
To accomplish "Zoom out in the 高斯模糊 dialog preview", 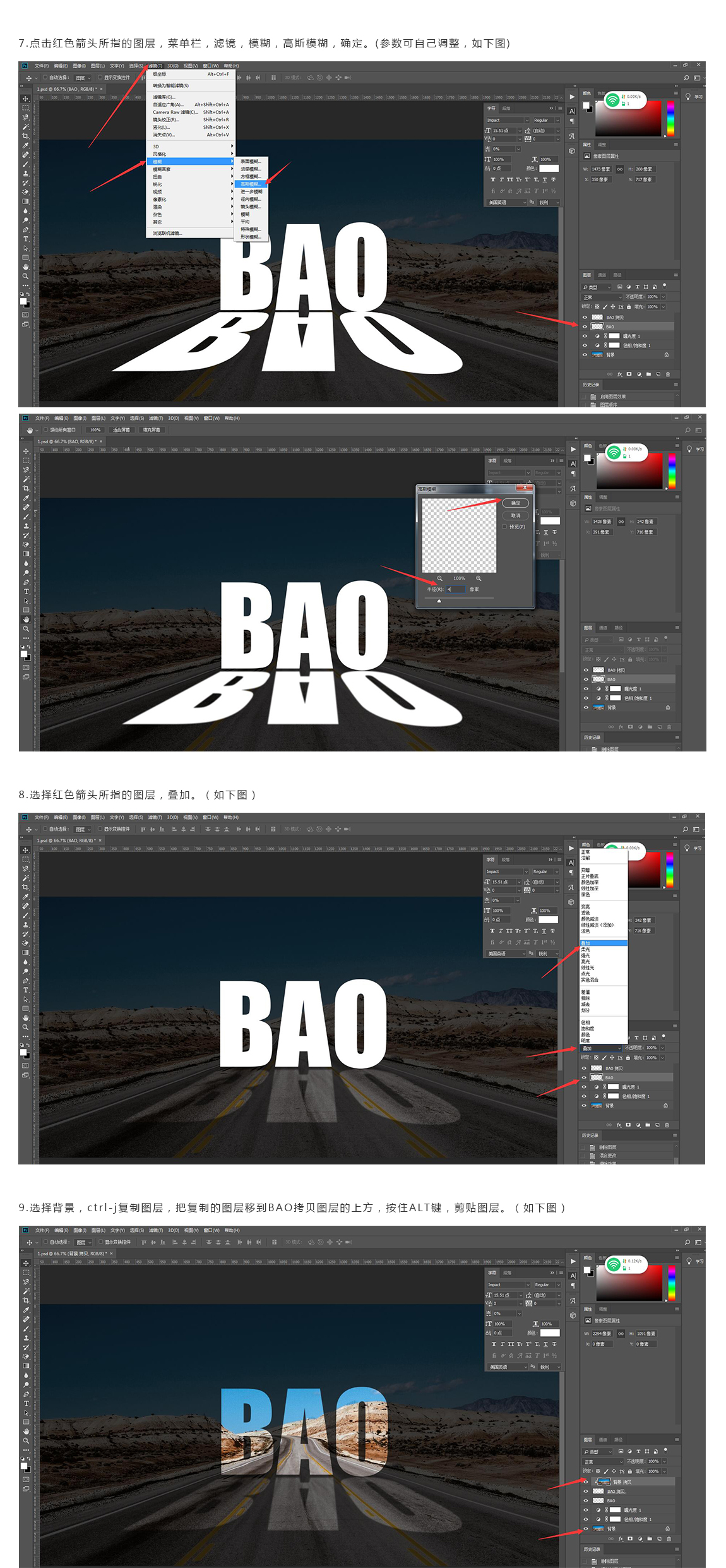I will [x=440, y=578].
